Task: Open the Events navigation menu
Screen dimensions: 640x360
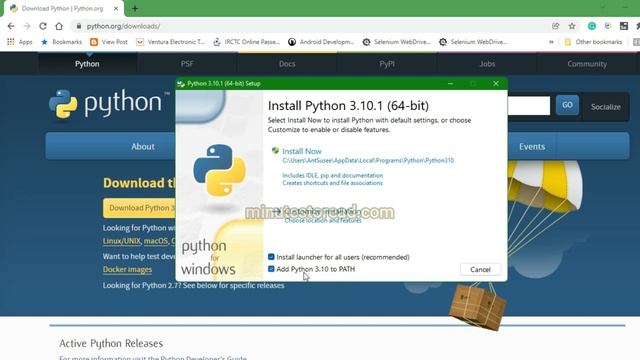Action: coord(532,146)
